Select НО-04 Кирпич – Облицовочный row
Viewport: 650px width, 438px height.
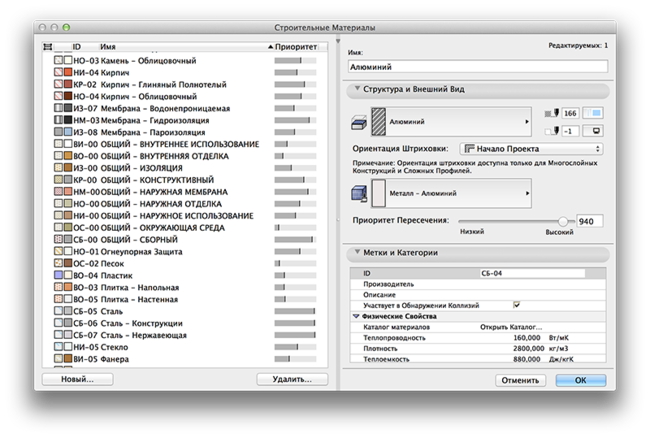point(185,97)
